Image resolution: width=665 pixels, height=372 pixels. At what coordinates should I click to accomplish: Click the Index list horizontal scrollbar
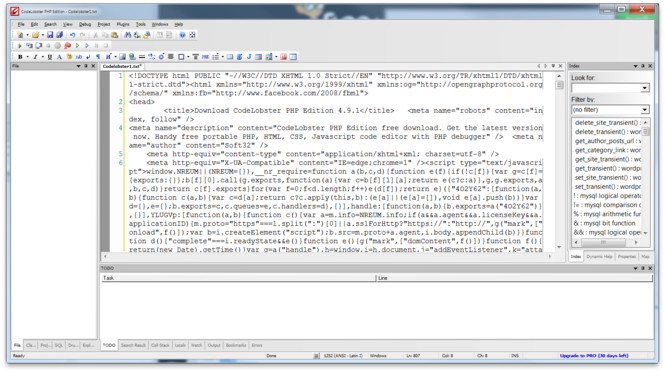click(606, 242)
